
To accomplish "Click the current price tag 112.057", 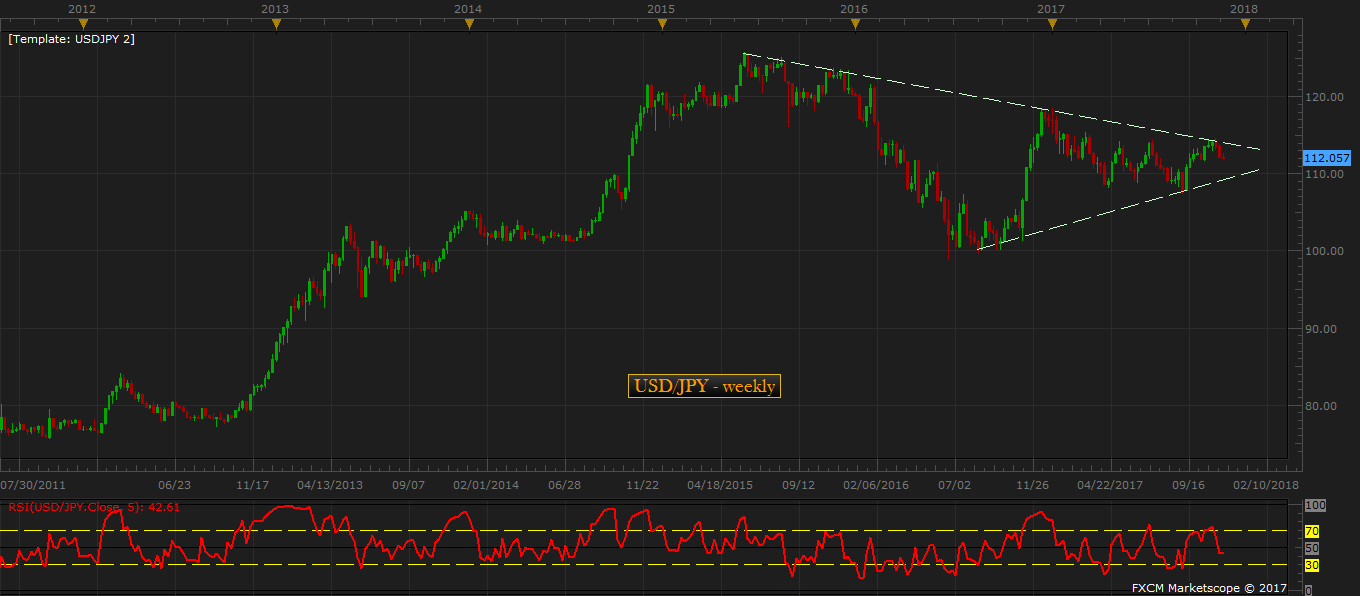I will tap(1328, 158).
